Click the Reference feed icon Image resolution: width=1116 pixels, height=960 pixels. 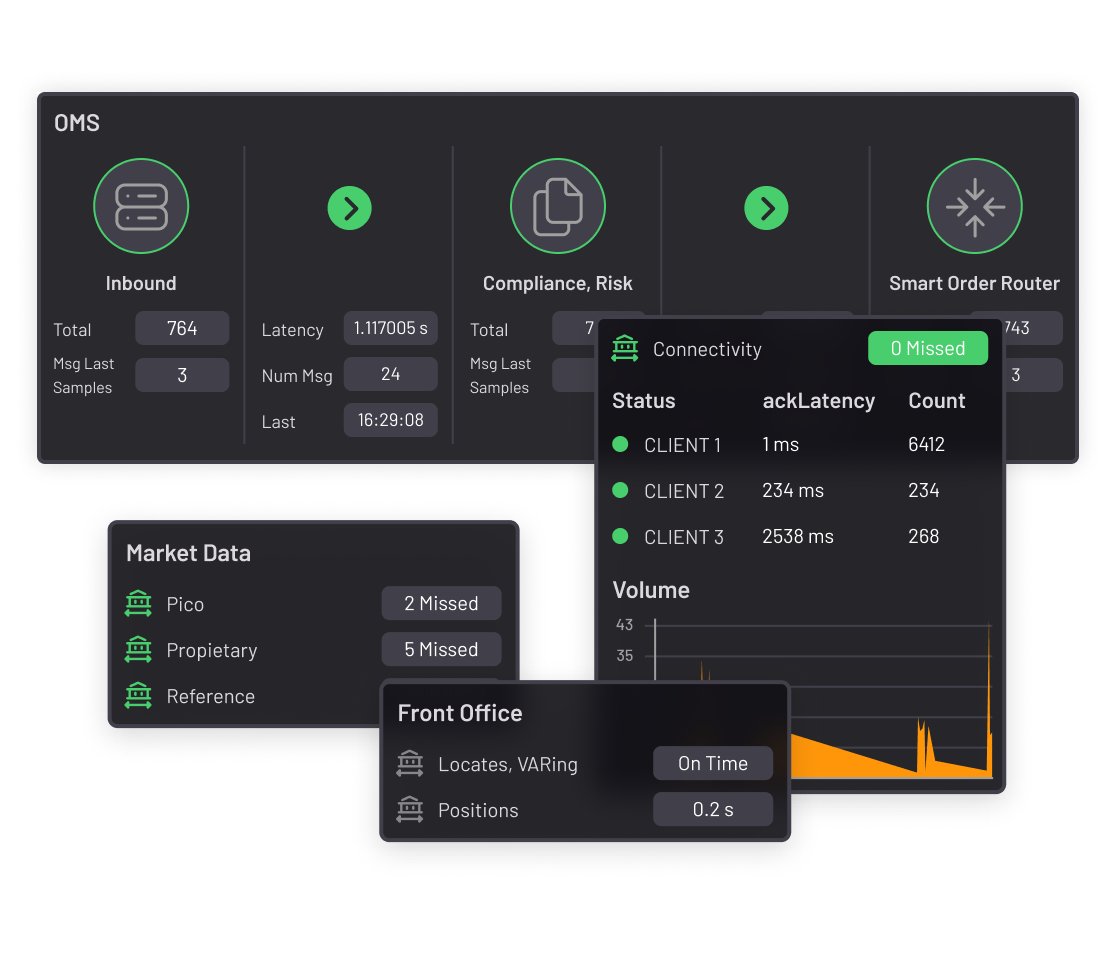click(x=138, y=696)
